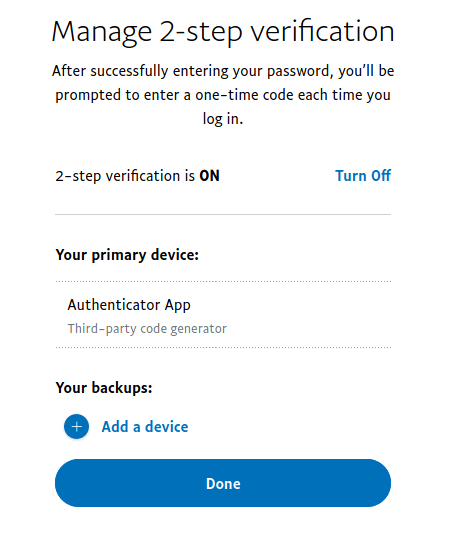Click the Manage 2-step verification heading

click(223, 32)
